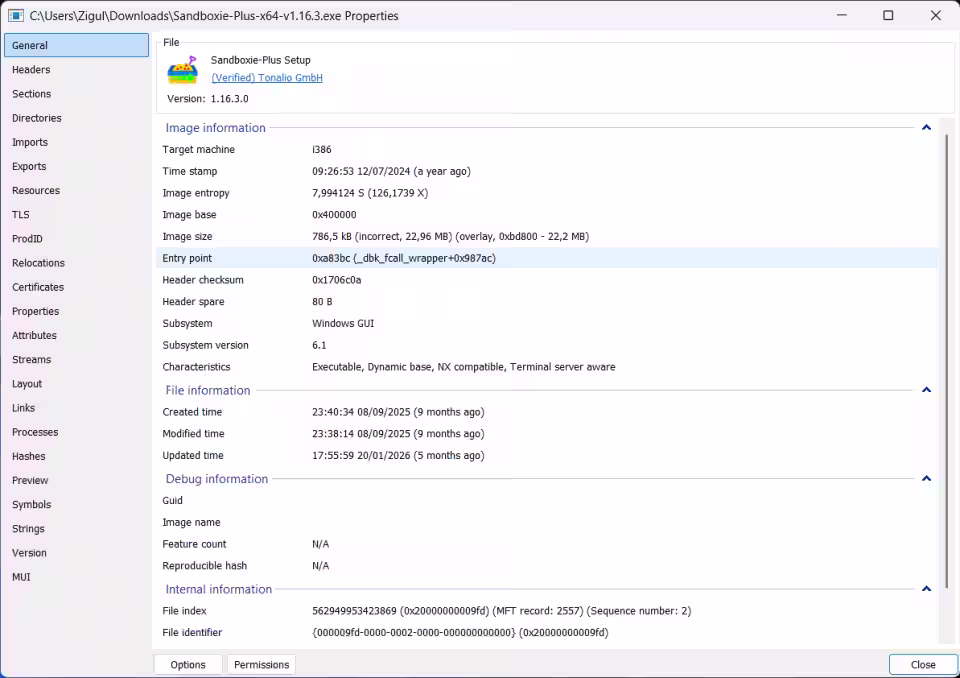Maximize the Properties window
Image resolution: width=960 pixels, height=678 pixels.
[x=888, y=15]
